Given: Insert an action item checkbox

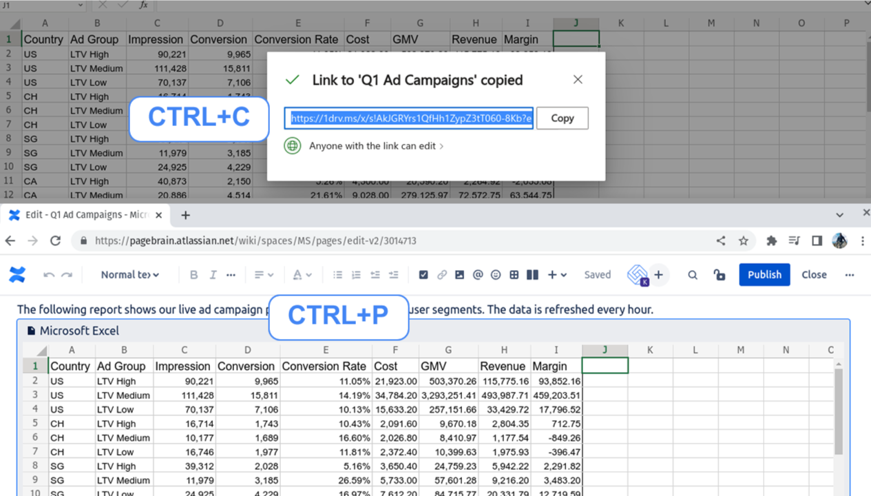Looking at the screenshot, I should [x=423, y=275].
